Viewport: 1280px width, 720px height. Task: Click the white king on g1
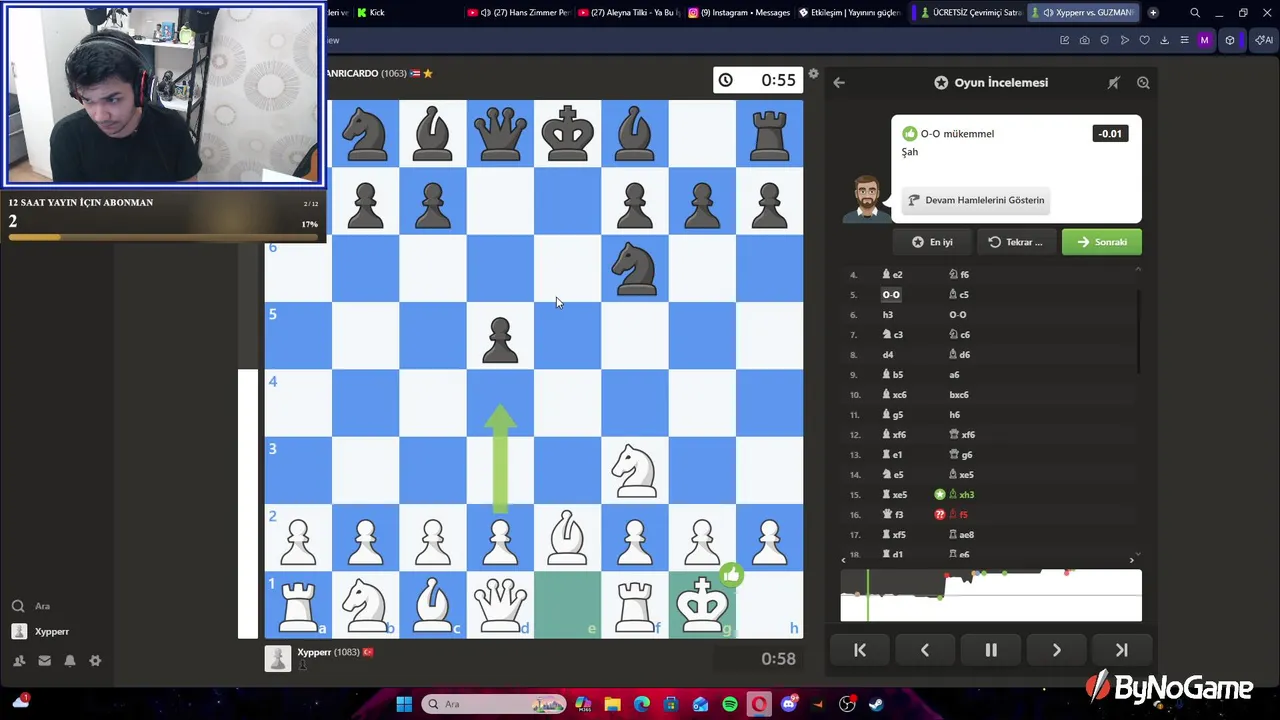(x=702, y=603)
